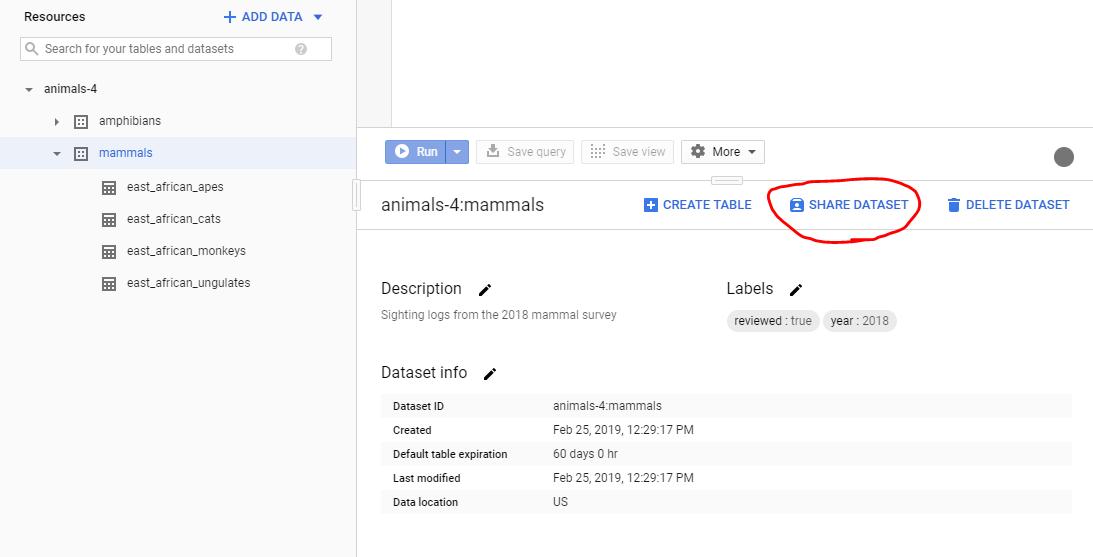Select the animals-4 project
This screenshot has width=1093, height=557.
coord(70,89)
